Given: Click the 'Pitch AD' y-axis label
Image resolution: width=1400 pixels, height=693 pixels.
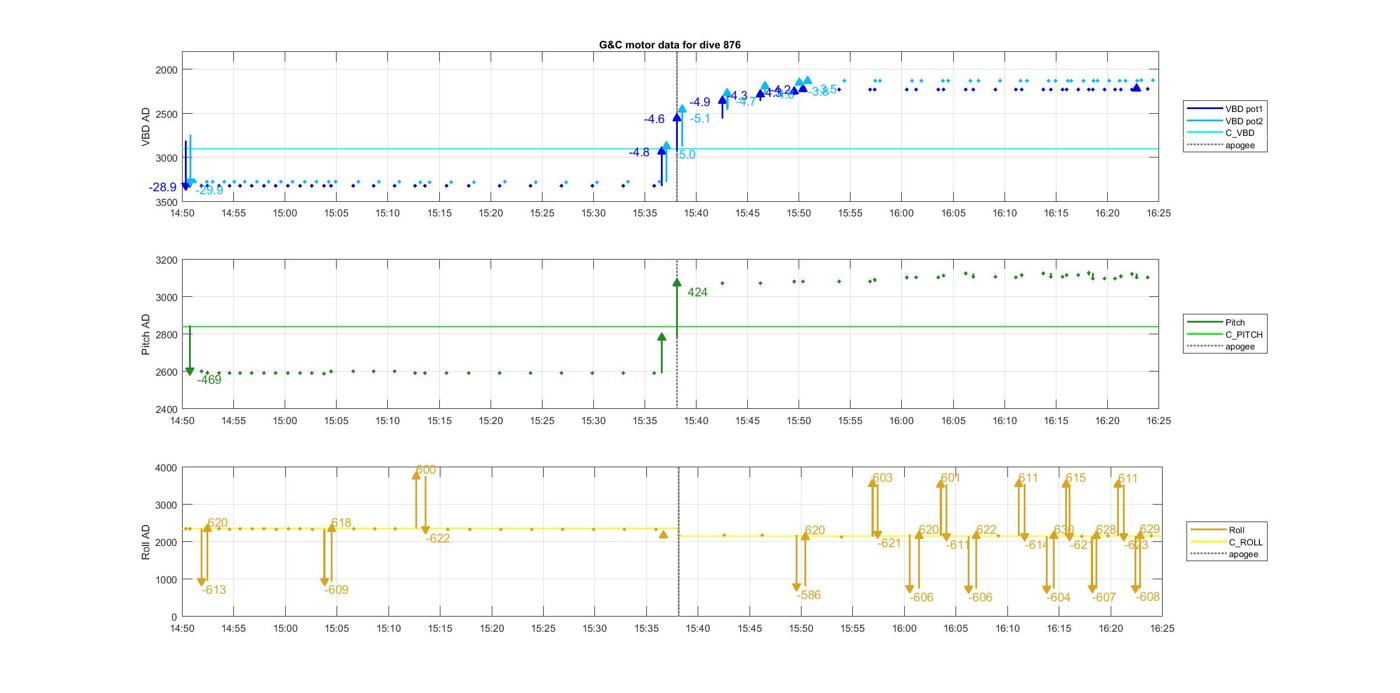Looking at the screenshot, I should click(147, 335).
